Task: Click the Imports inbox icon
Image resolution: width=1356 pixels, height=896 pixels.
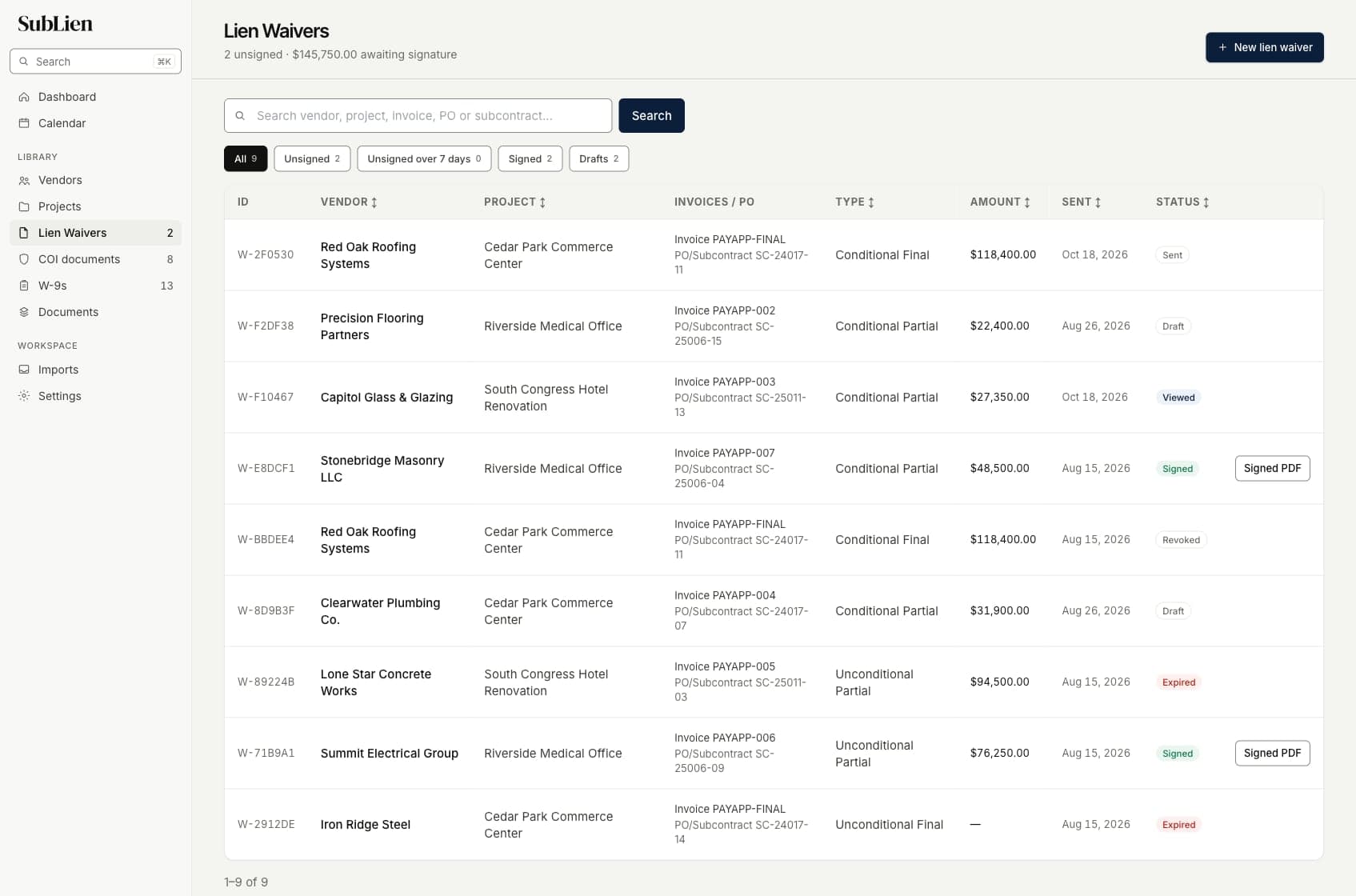Action: click(24, 370)
